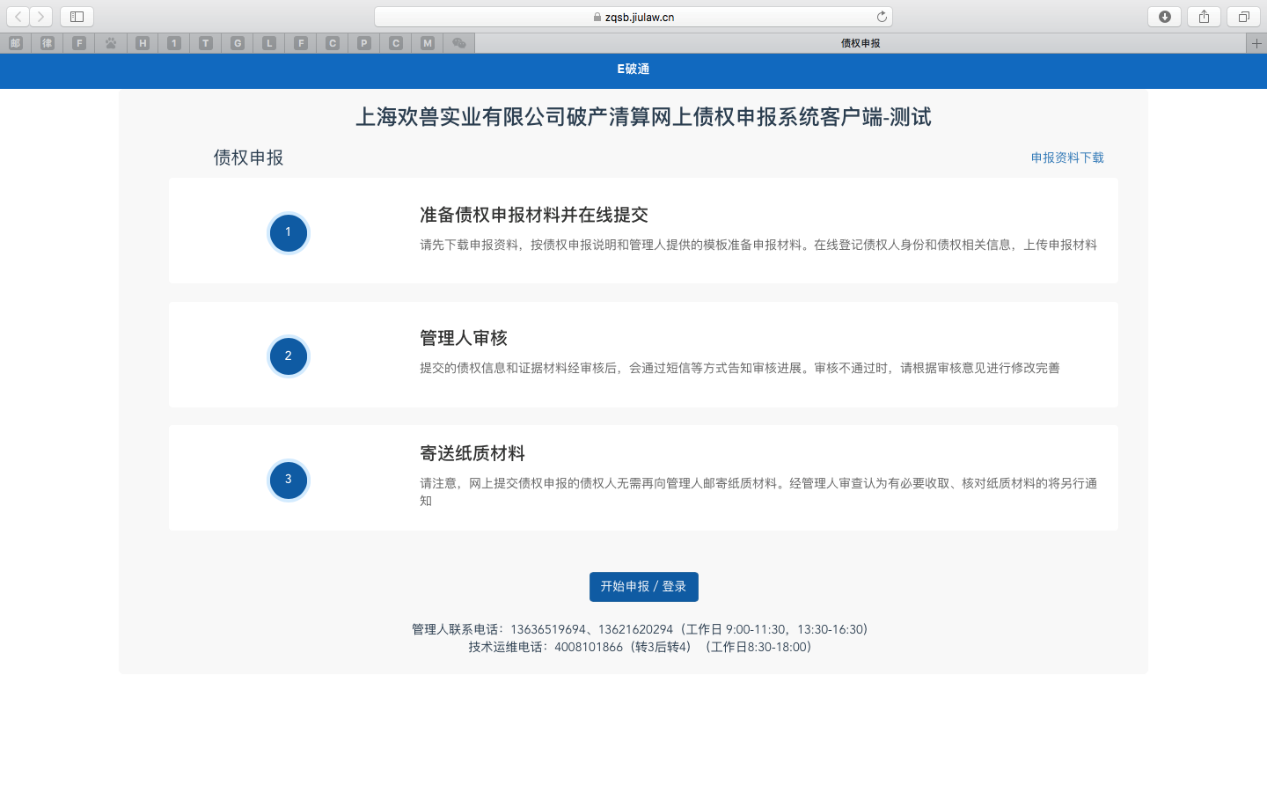Click the 开始申报 / 登录 button
Screen dimensions: 1267x792
click(643, 587)
